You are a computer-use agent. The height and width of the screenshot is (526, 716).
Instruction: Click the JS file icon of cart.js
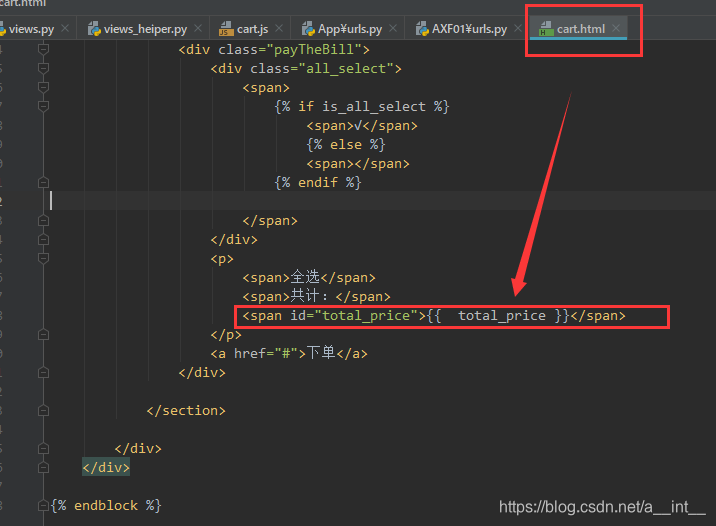[226, 29]
